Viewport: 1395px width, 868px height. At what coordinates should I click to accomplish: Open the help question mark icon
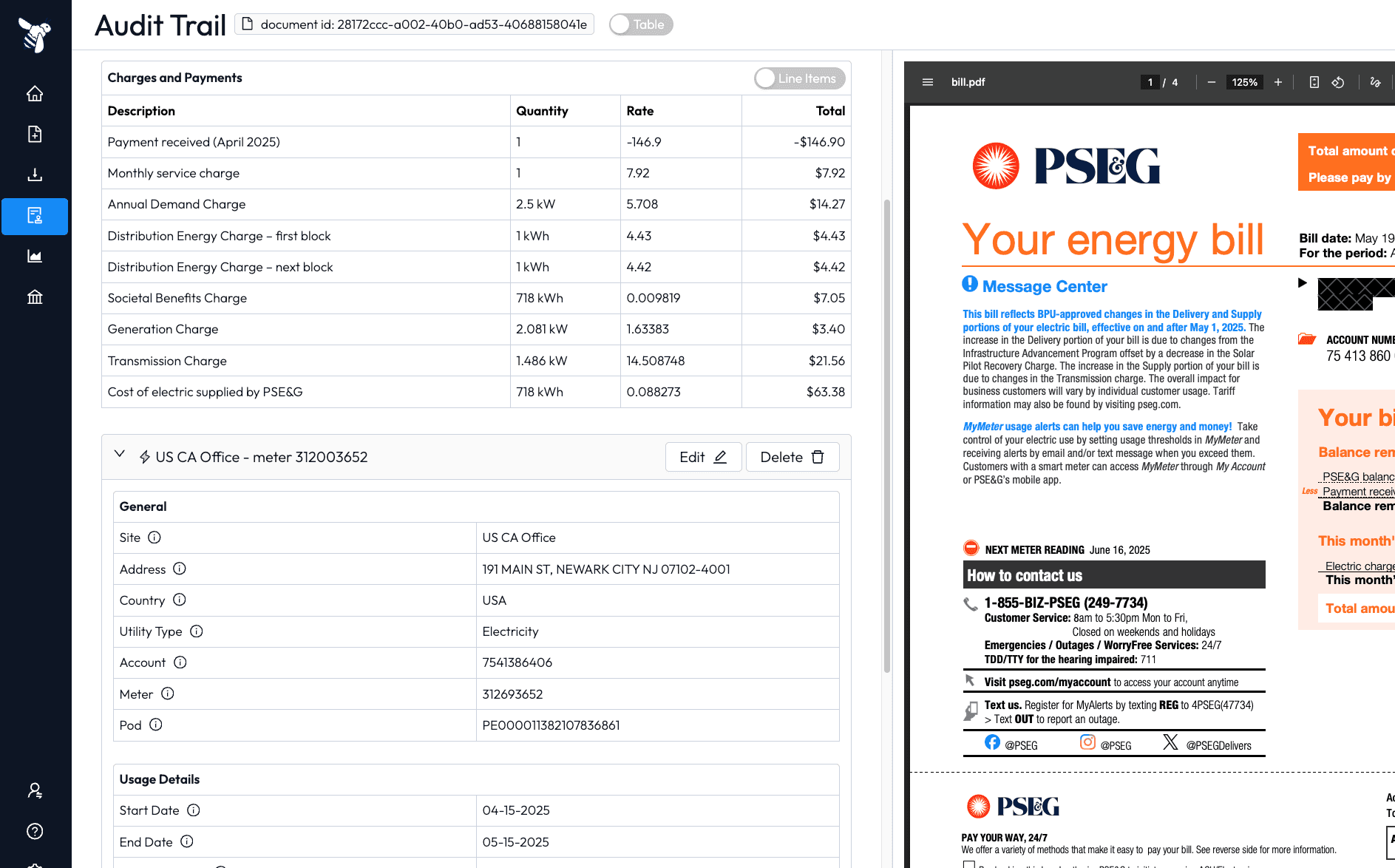35,831
